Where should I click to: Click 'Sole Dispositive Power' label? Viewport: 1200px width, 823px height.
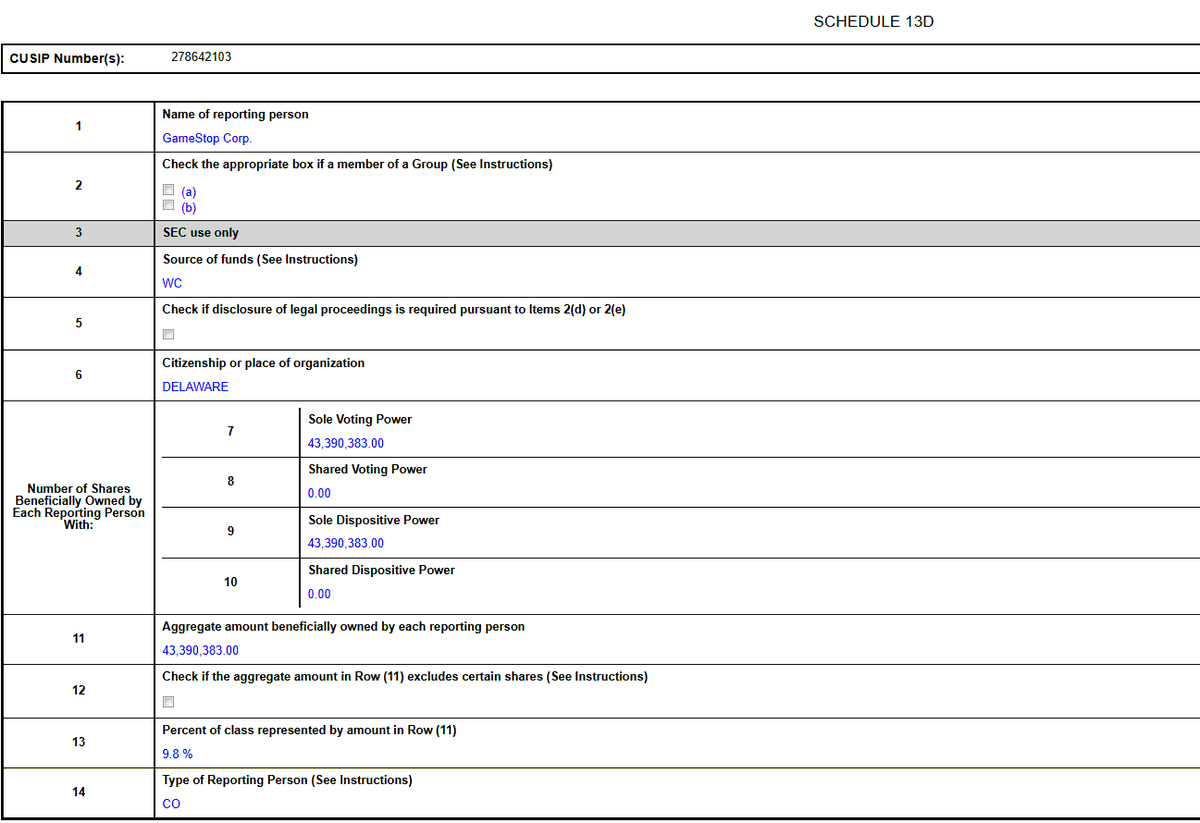click(x=373, y=520)
